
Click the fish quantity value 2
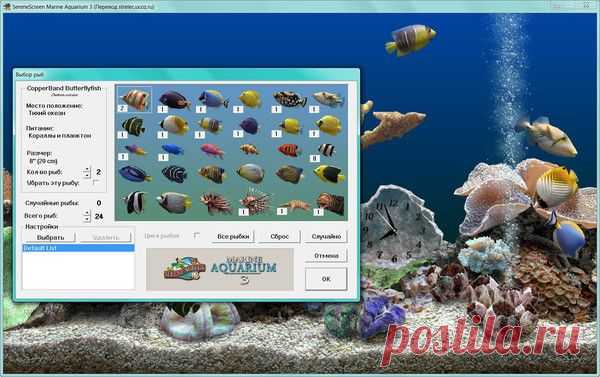[99, 172]
